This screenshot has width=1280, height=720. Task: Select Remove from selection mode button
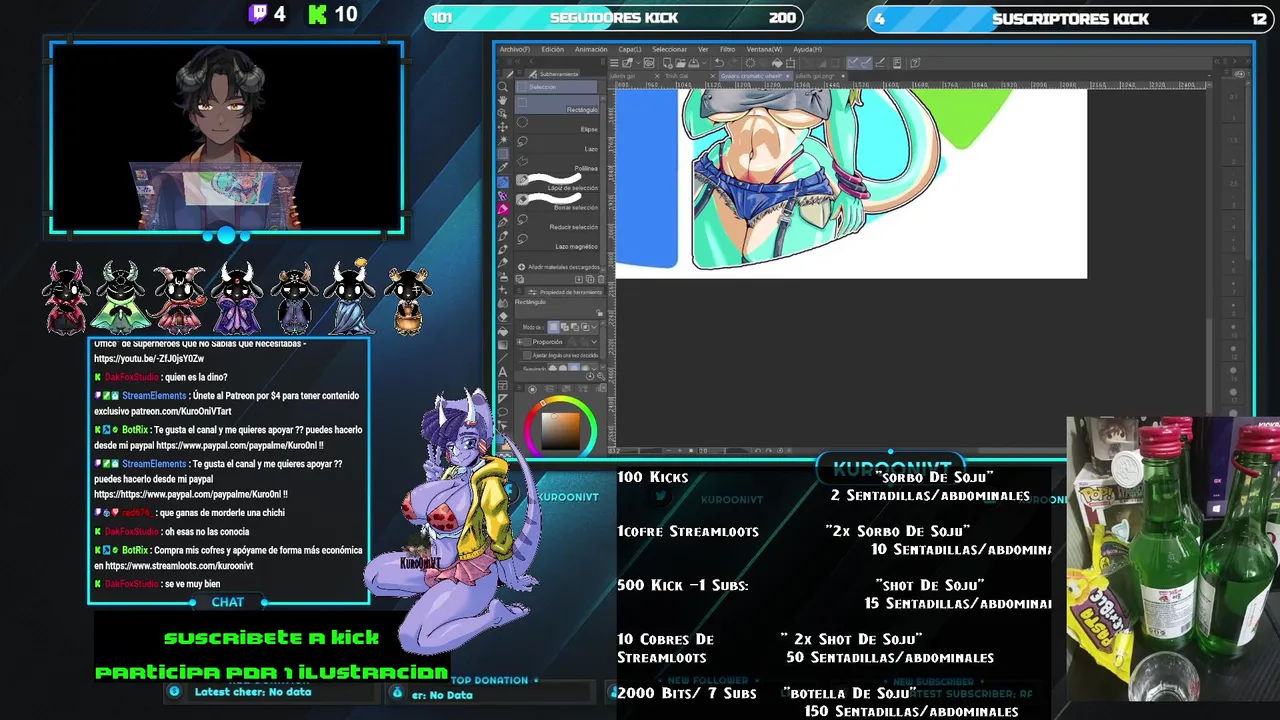(575, 327)
